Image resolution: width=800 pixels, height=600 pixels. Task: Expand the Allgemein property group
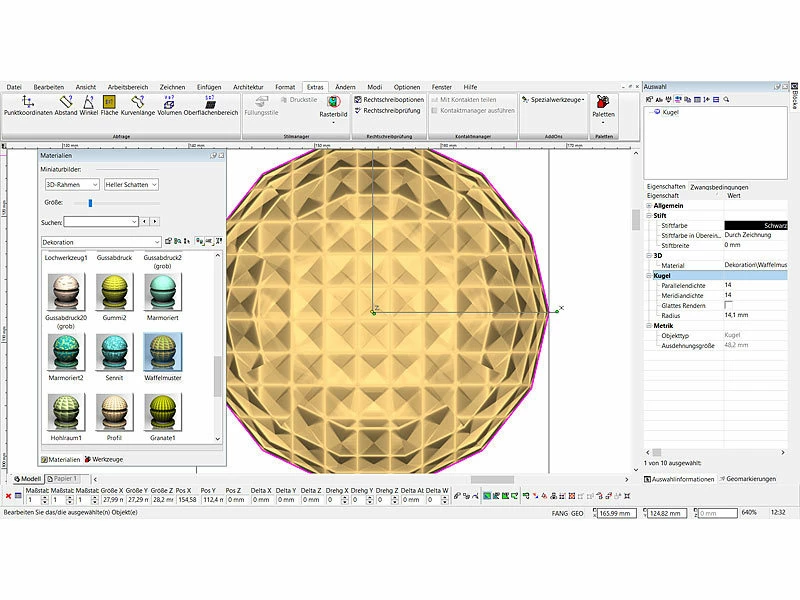tap(648, 205)
